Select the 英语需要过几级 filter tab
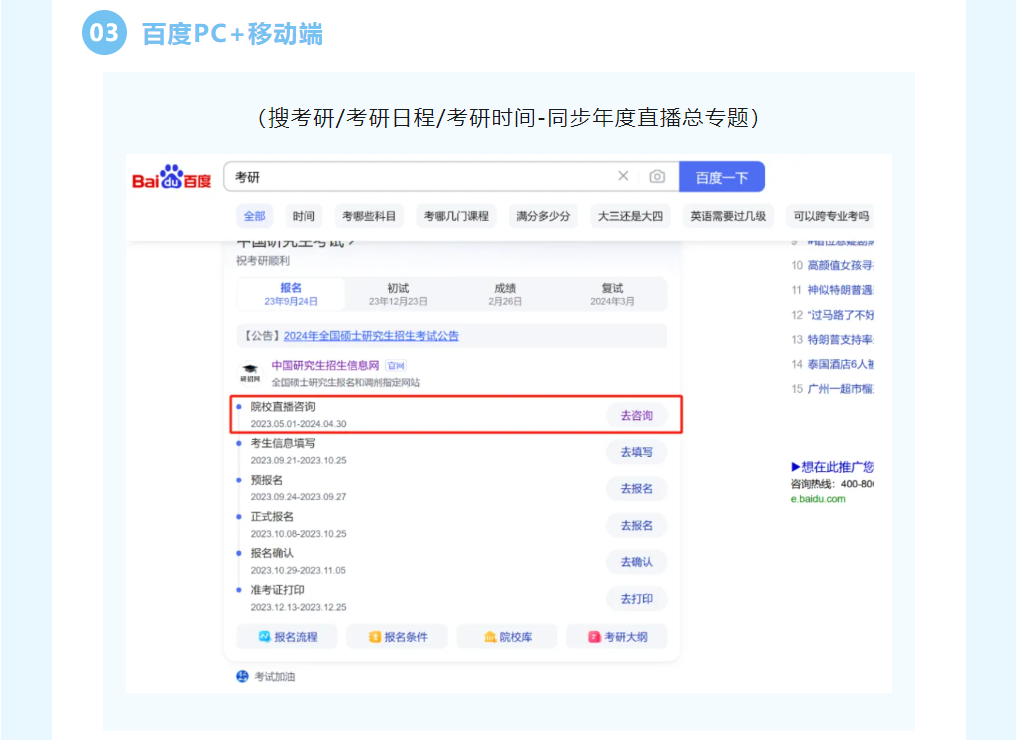The width and height of the screenshot is (1016, 740). pos(728,216)
